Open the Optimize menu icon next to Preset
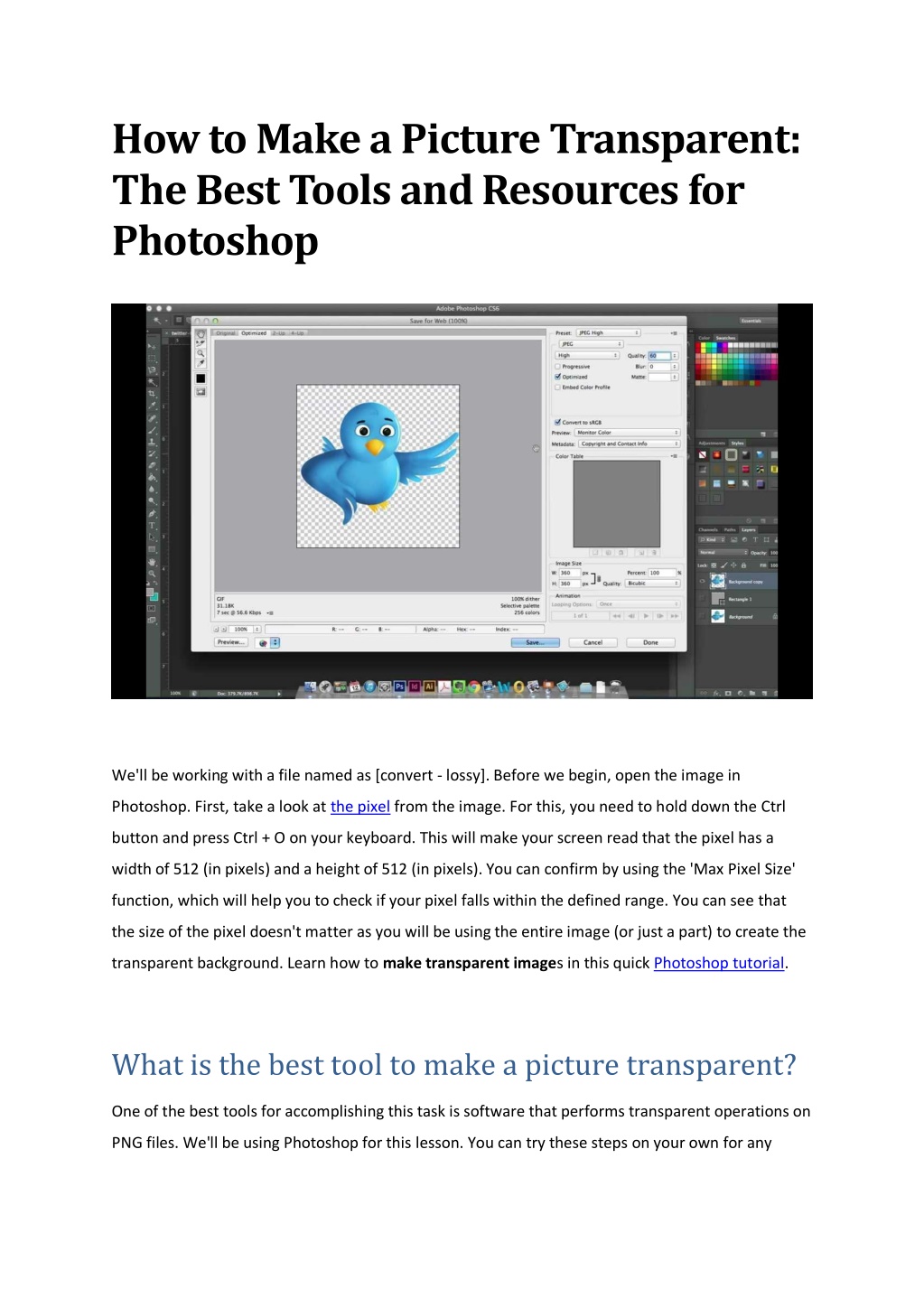The image size is (924, 1308). tap(674, 333)
